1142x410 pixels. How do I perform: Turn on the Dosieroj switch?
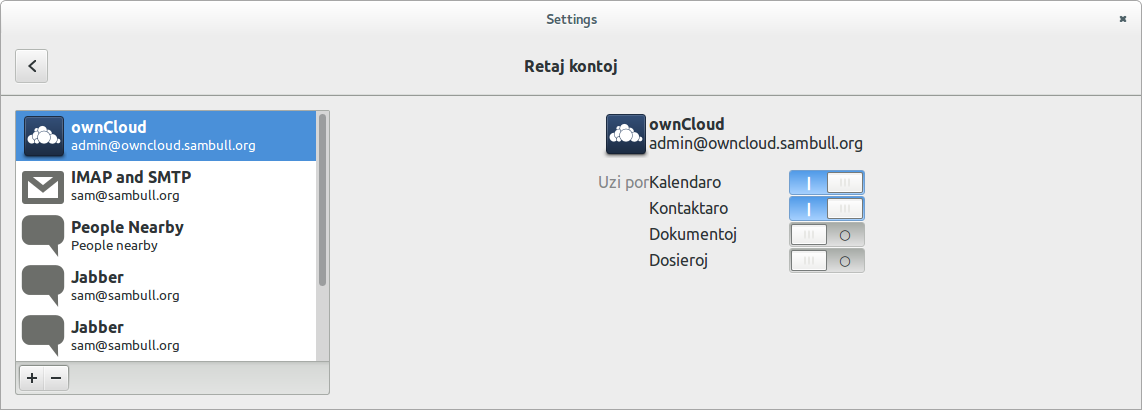(826, 261)
